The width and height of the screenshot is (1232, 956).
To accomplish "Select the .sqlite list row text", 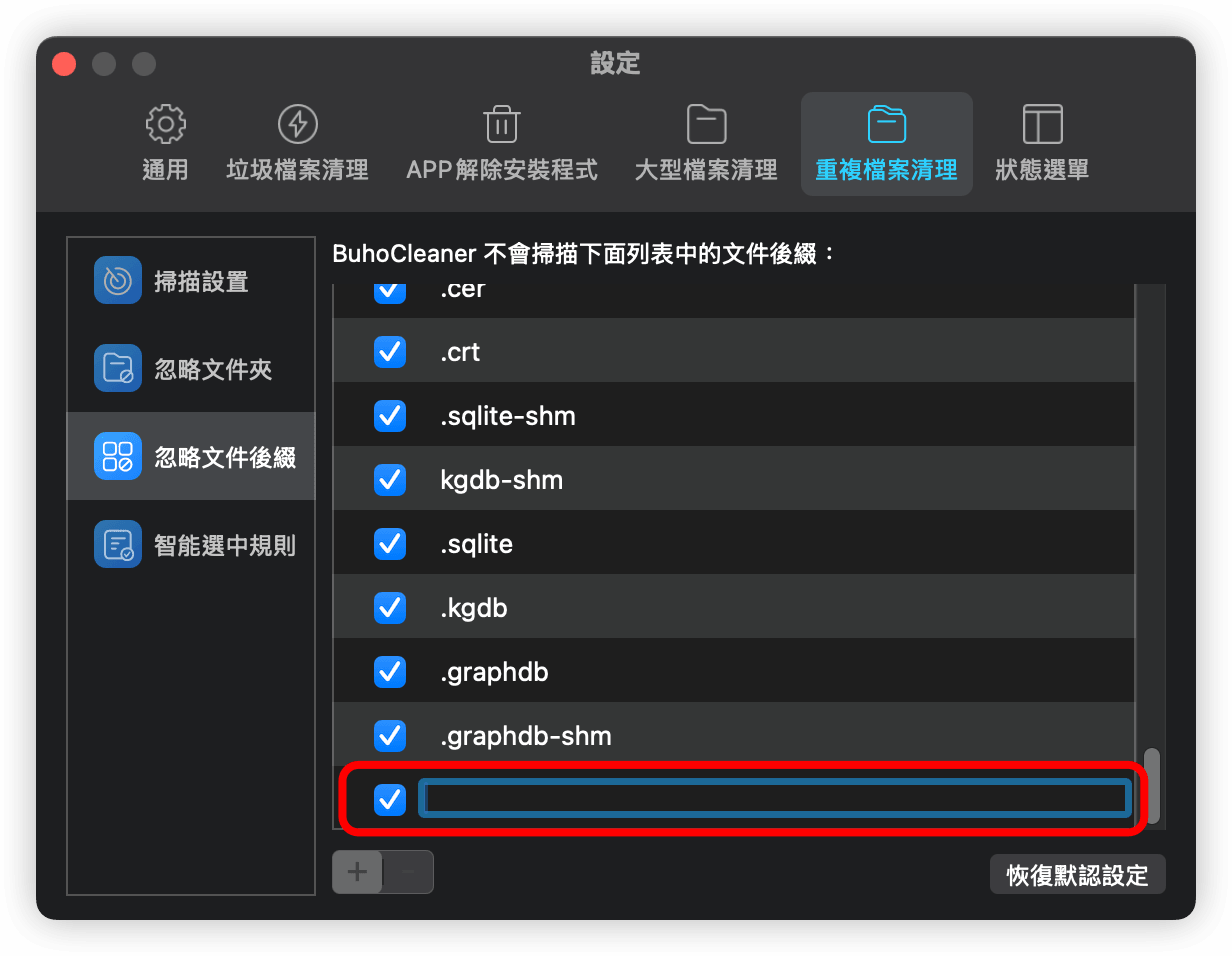I will pyautogui.click(x=476, y=544).
